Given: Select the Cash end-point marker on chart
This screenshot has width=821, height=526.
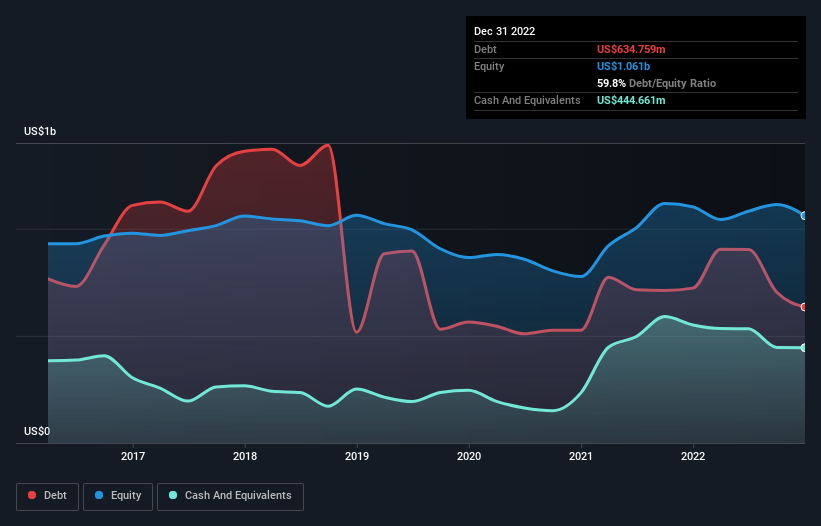Looking at the screenshot, I should click(x=804, y=348).
